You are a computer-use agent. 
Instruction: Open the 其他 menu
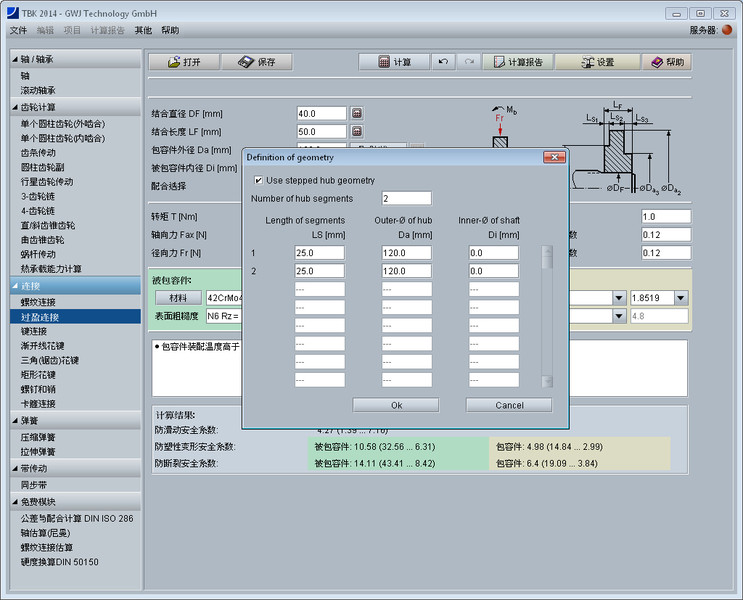pos(143,31)
